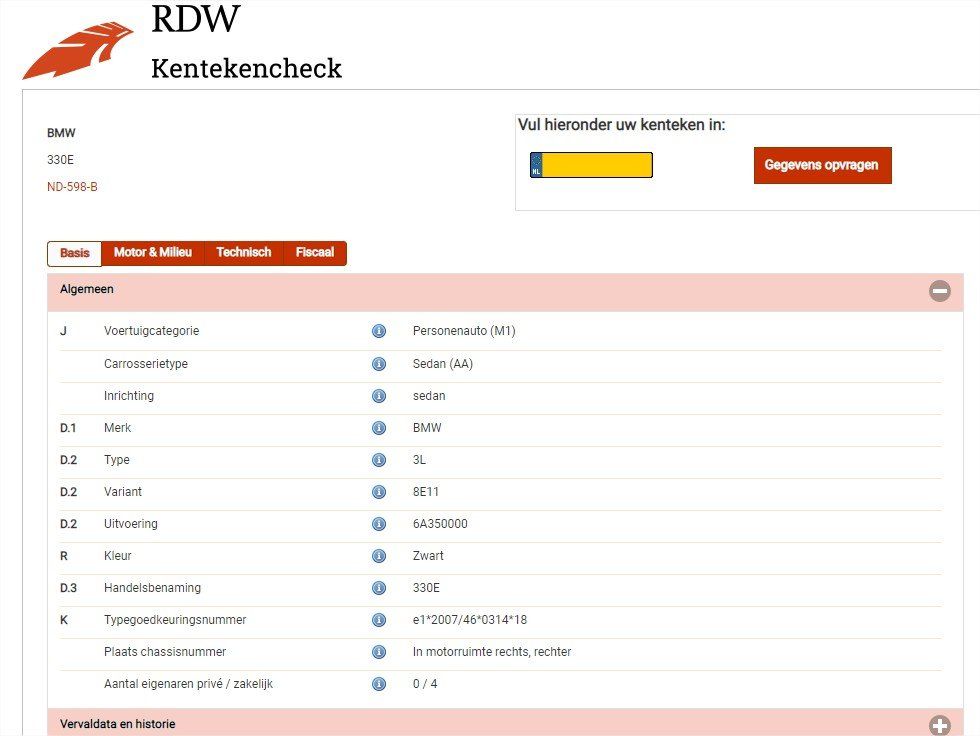Expand Vervaldata en historie section

pyautogui.click(x=939, y=725)
